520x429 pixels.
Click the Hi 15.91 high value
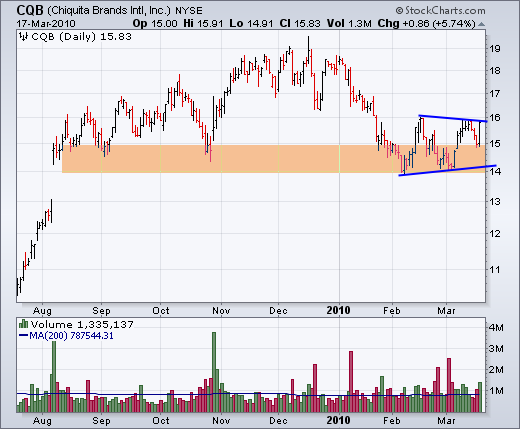[x=203, y=24]
